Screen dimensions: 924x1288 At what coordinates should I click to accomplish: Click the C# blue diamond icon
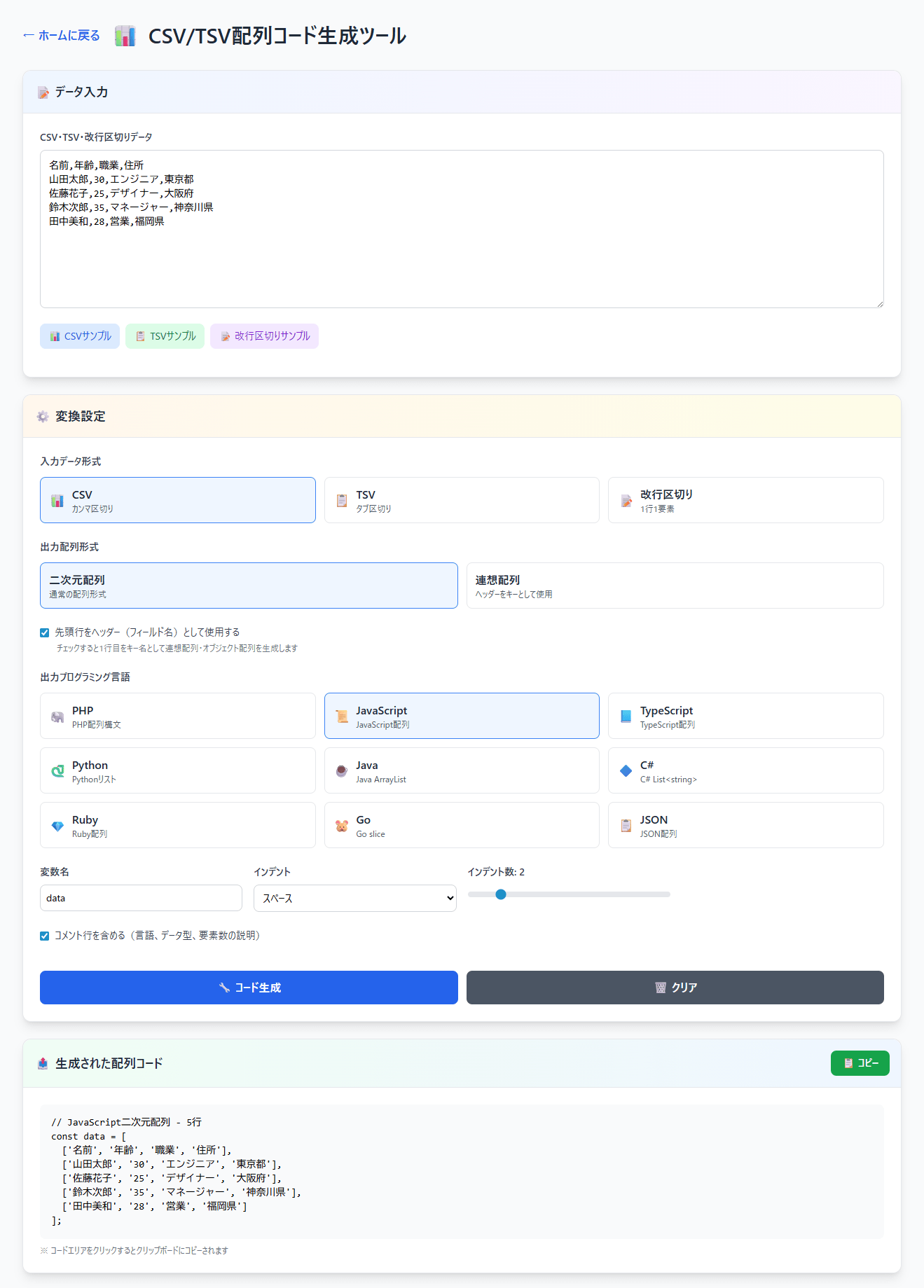pos(626,771)
